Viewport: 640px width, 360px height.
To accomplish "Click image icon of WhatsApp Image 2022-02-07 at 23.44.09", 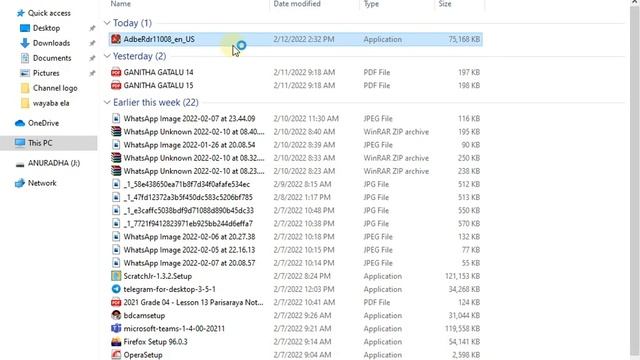I will (116, 118).
